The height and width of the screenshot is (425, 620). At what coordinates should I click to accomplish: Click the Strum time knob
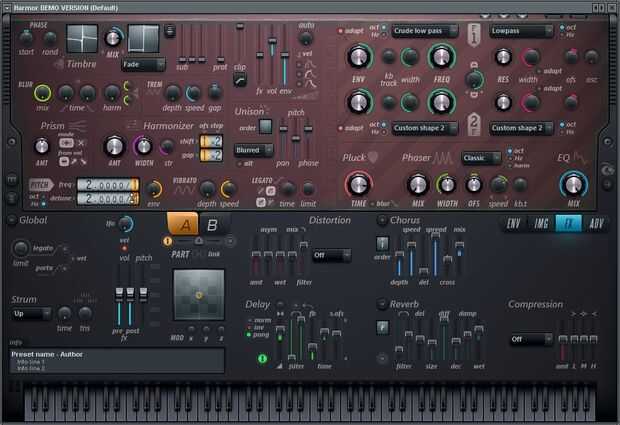(x=64, y=314)
